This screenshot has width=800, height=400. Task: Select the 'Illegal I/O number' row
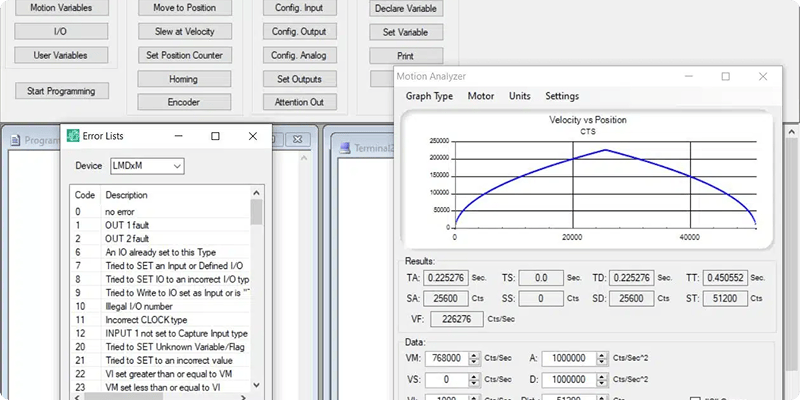pos(160,306)
